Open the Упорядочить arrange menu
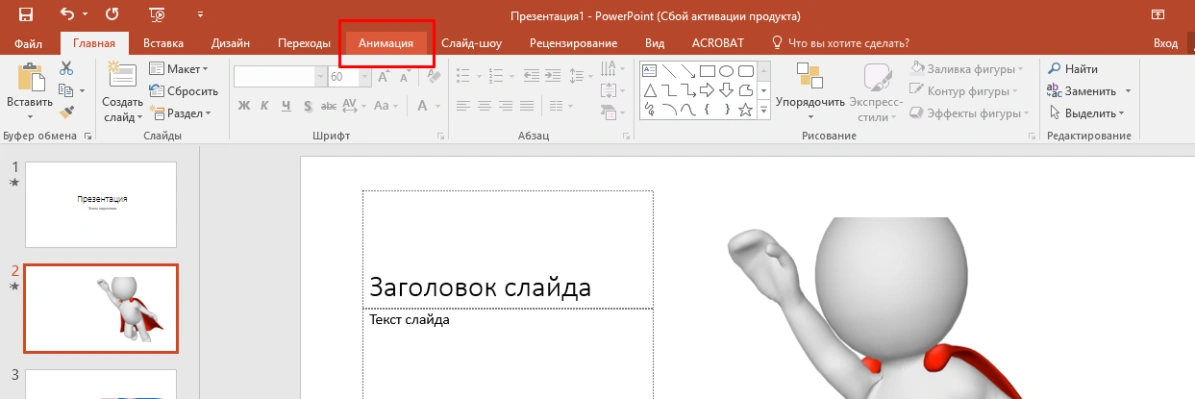This screenshot has height=399, width=1195. pyautogui.click(x=810, y=91)
